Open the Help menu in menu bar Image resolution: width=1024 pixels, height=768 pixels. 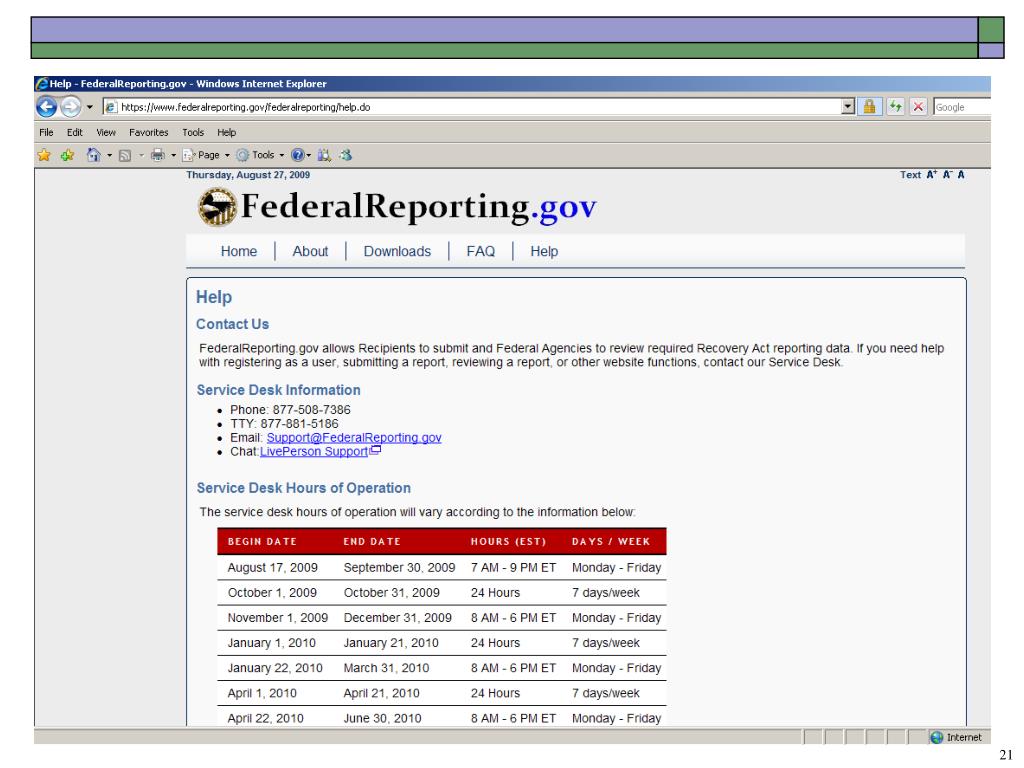[227, 133]
